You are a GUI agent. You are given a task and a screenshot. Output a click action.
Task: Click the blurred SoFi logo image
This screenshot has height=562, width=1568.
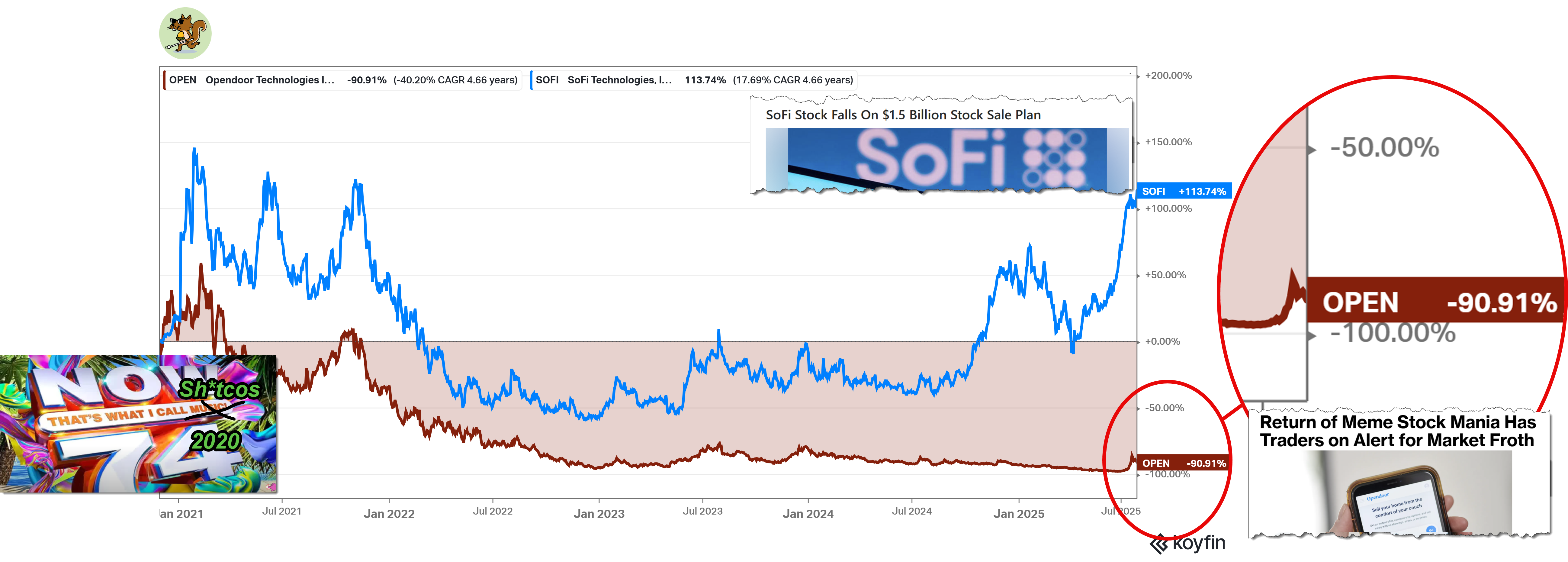(x=946, y=160)
